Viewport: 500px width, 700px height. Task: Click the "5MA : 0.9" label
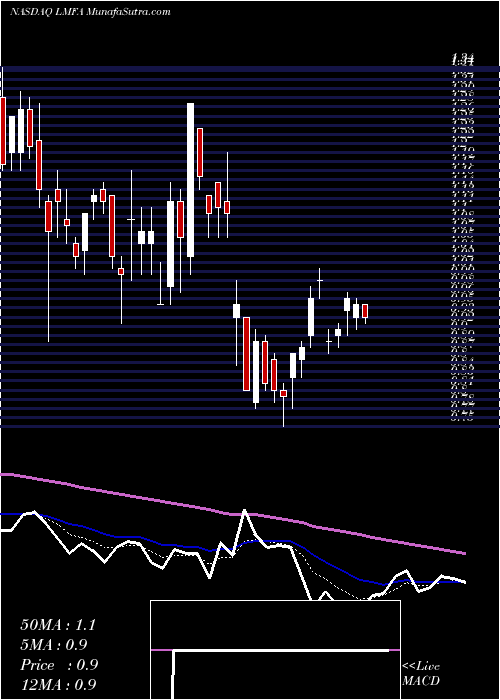[54, 645]
